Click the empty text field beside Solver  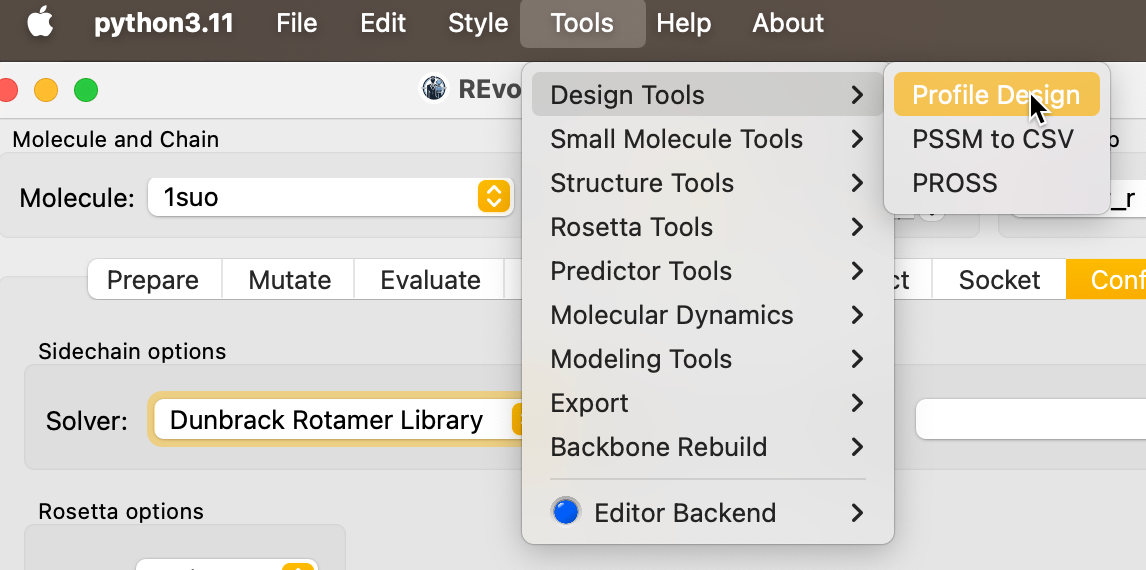1031,419
